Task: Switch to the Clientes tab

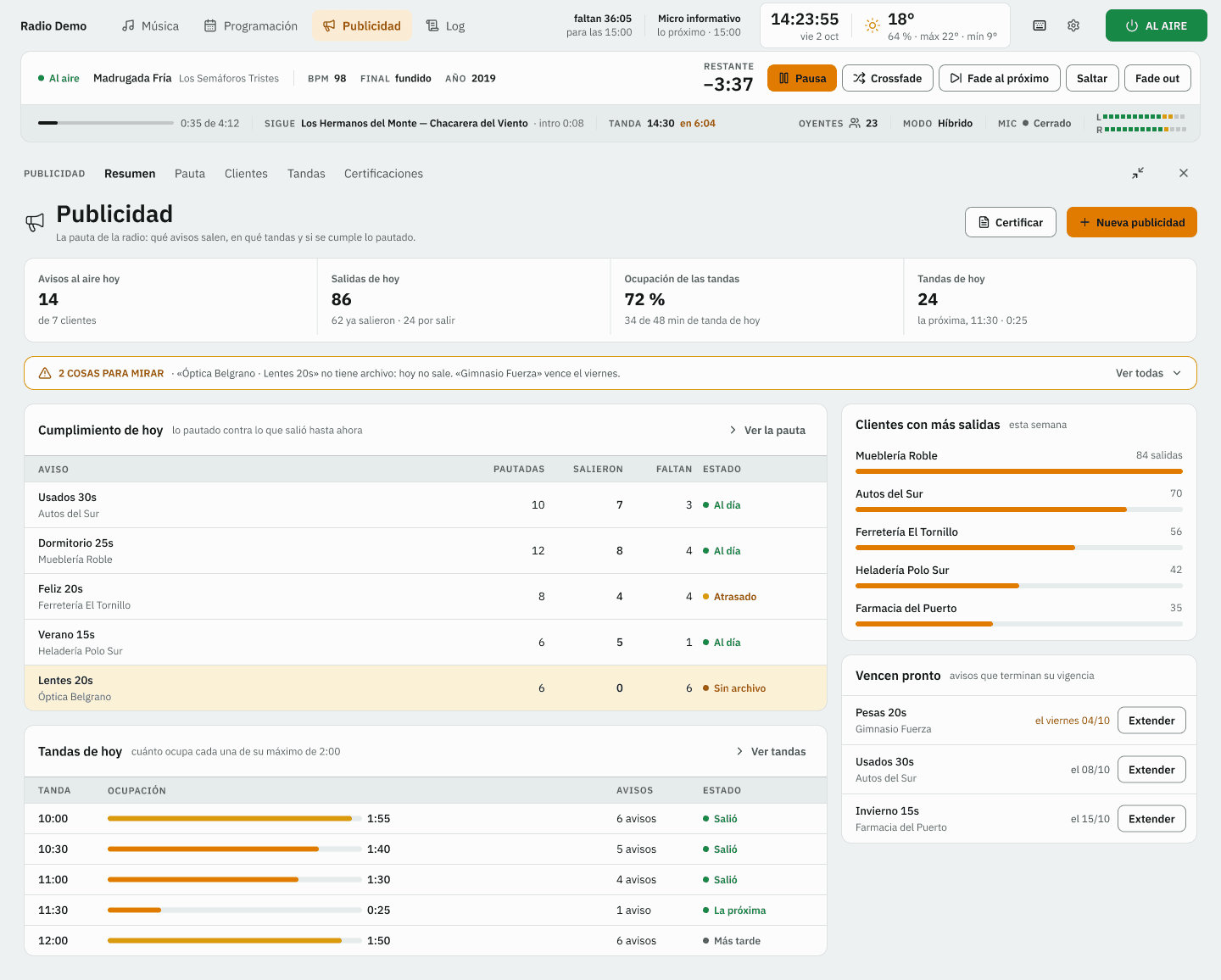Action: (246, 173)
